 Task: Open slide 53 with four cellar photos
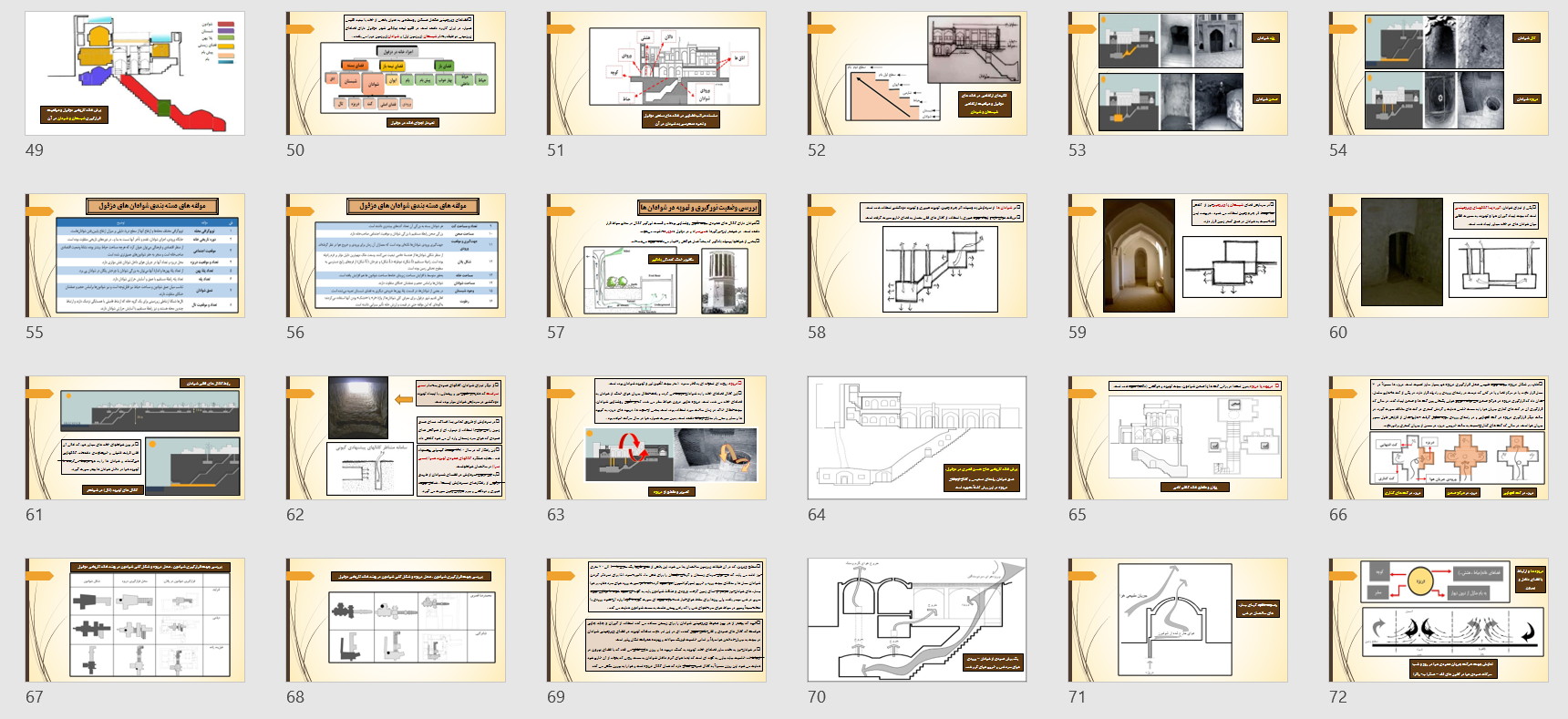coord(1178,74)
